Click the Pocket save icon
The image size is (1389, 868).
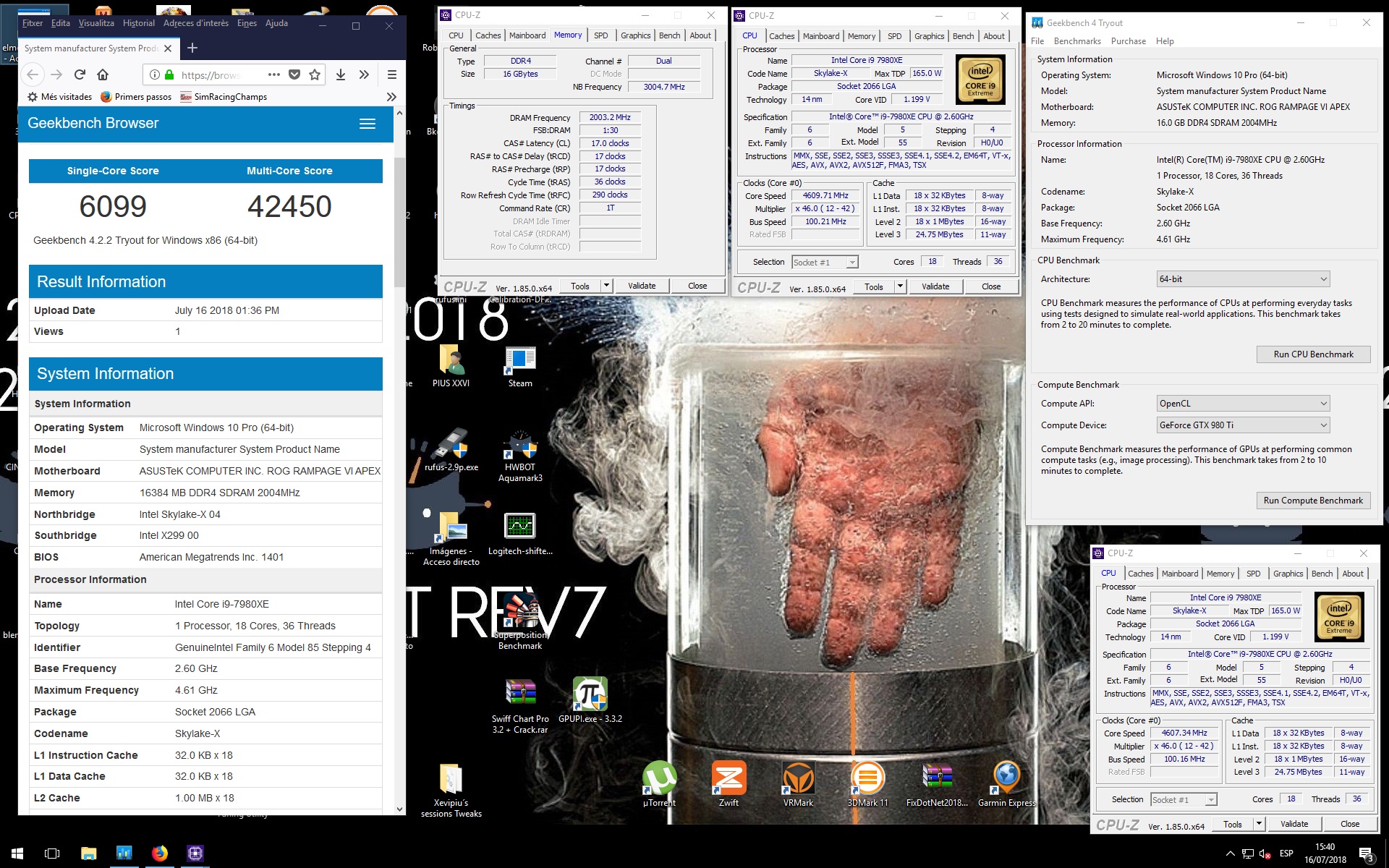pyautogui.click(x=294, y=75)
